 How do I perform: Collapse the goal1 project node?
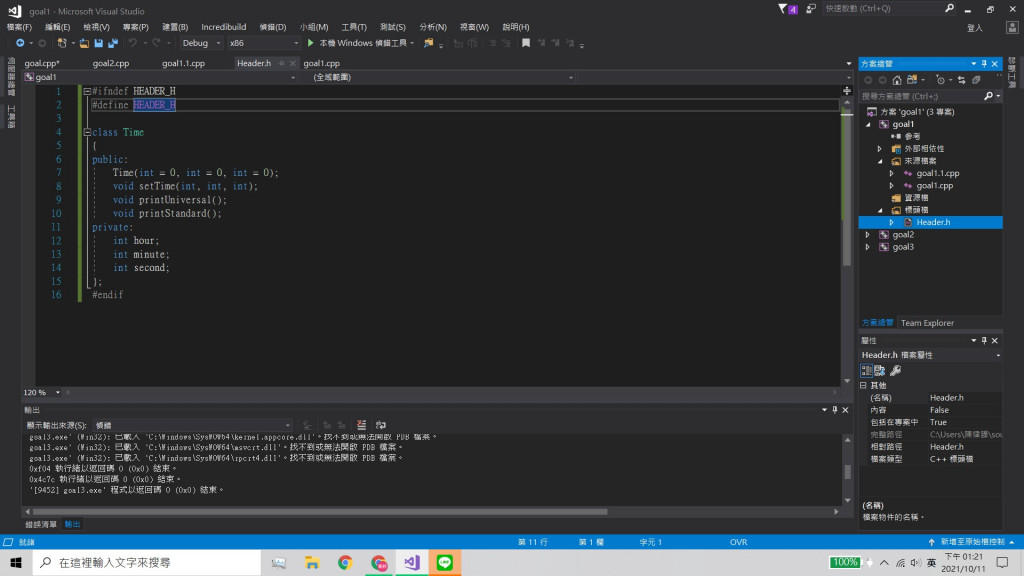coord(868,124)
